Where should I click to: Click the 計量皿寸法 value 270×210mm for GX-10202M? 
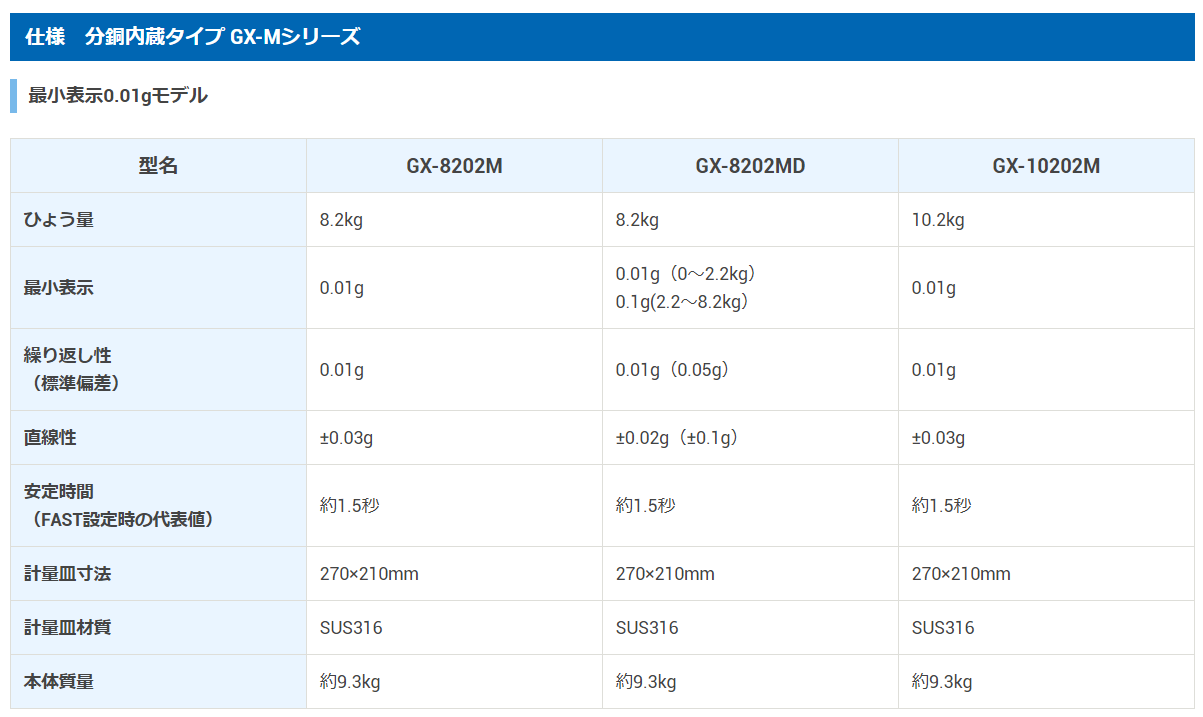961,574
